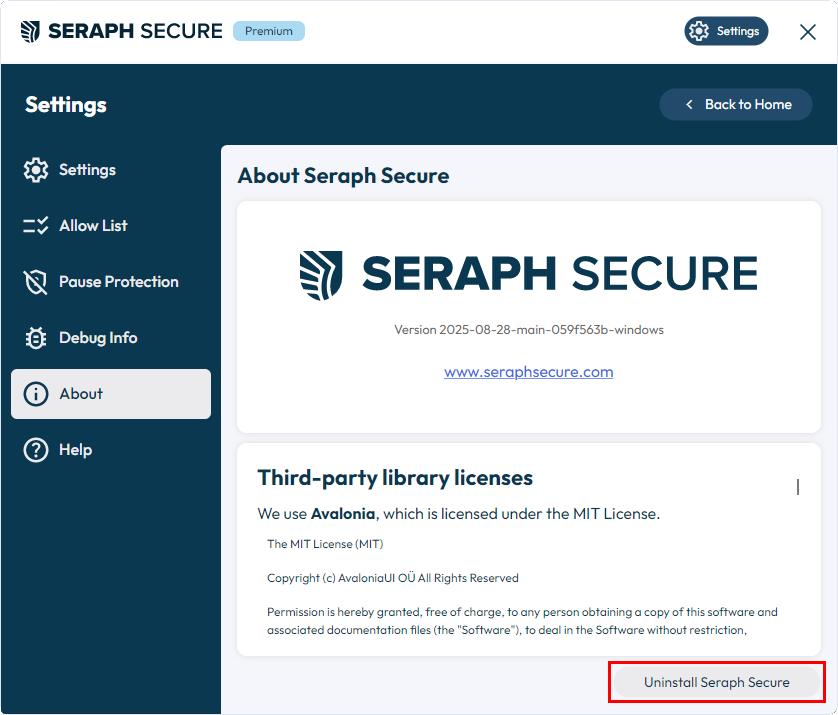The height and width of the screenshot is (715, 838).
Task: Click the About Seraph Secure heading
Action: (343, 175)
